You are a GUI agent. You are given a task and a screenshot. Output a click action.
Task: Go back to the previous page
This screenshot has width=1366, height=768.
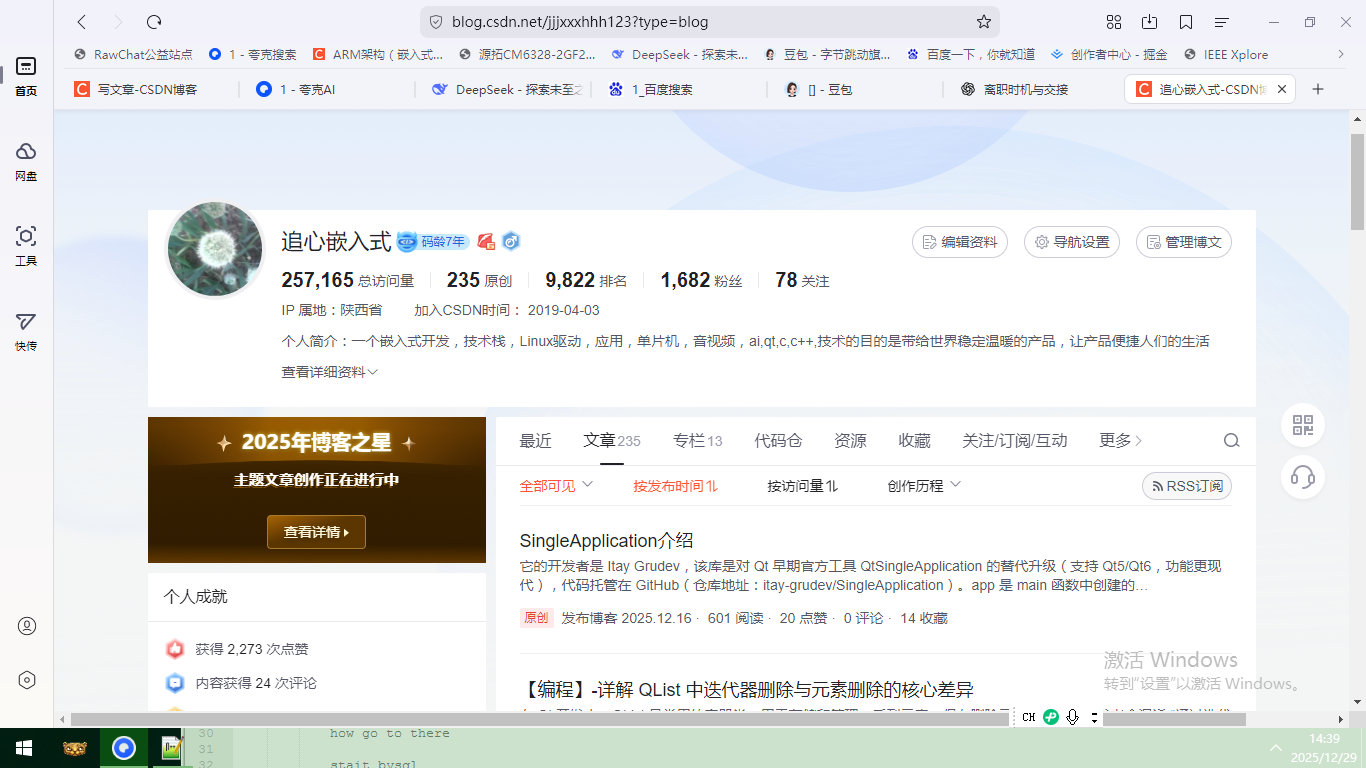click(82, 22)
